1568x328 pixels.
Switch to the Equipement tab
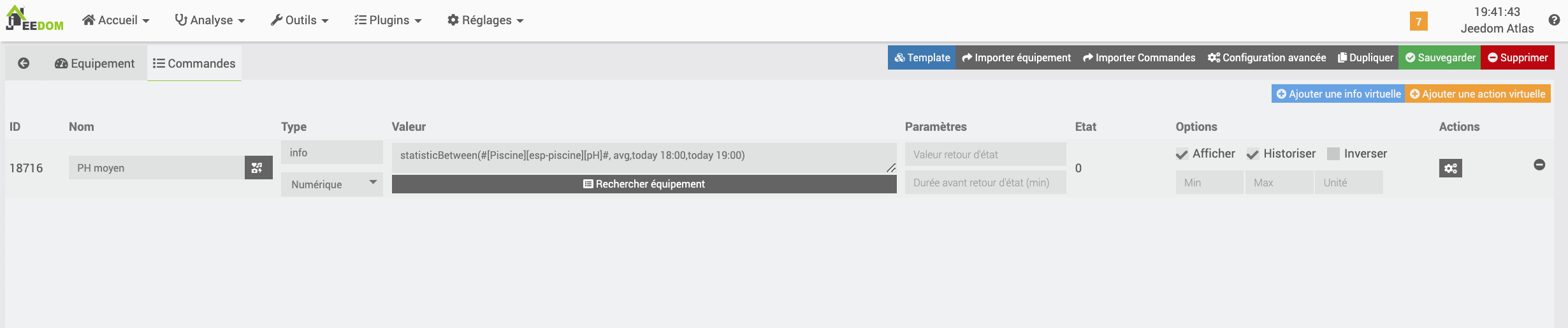[95, 63]
